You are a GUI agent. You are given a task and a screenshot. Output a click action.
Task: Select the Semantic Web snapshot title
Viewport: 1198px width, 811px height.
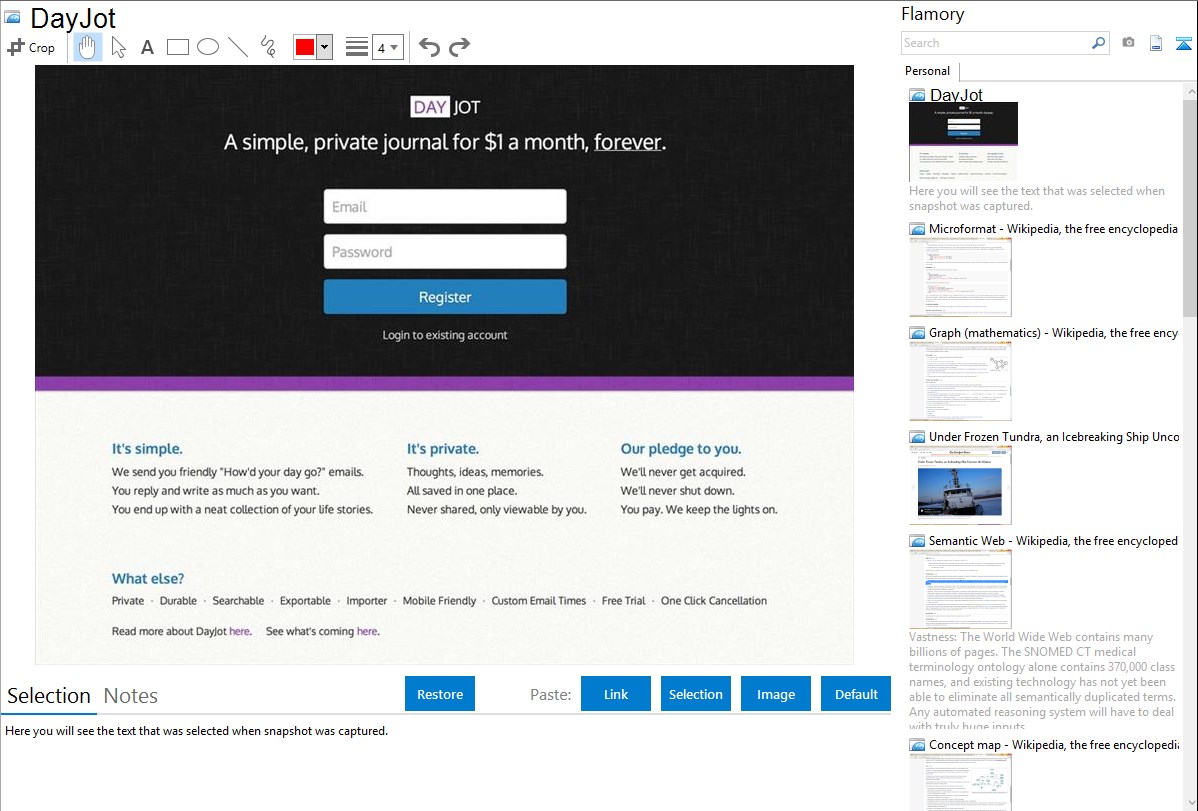tap(1054, 541)
